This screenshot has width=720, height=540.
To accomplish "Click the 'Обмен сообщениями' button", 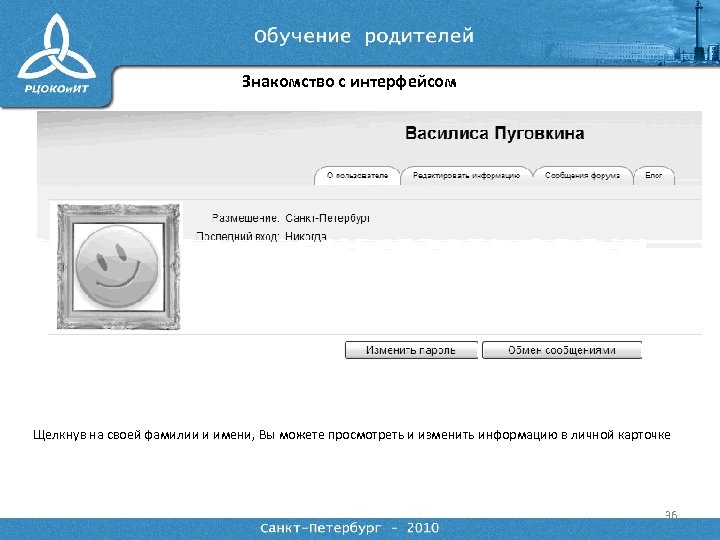I will pyautogui.click(x=562, y=350).
